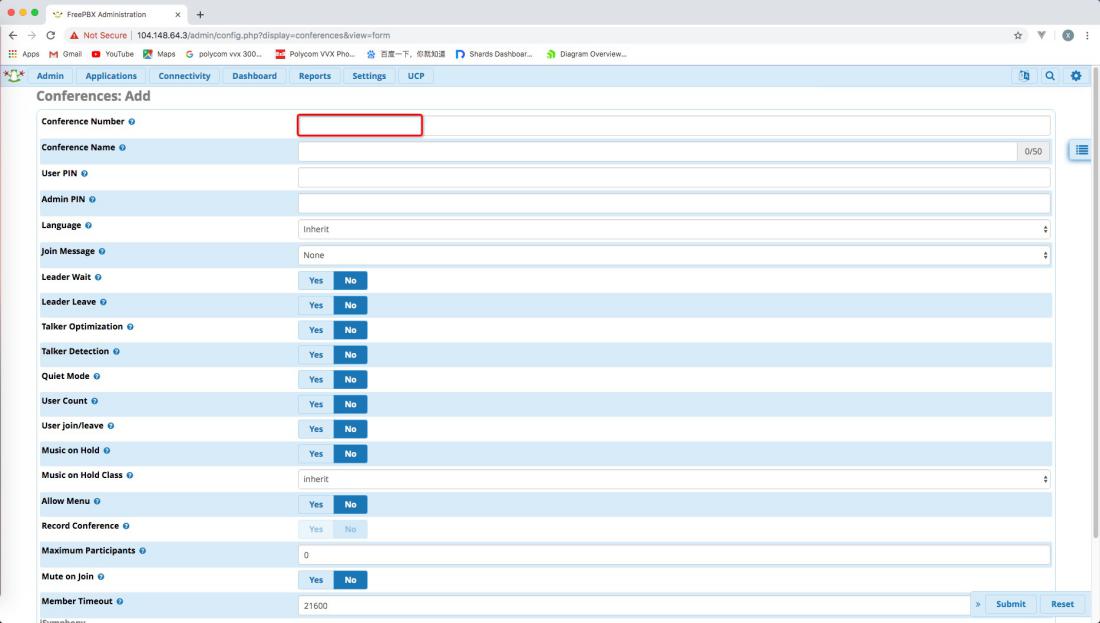Open the Music on Hold Class dropdown
This screenshot has width=1100, height=623.
(x=673, y=479)
